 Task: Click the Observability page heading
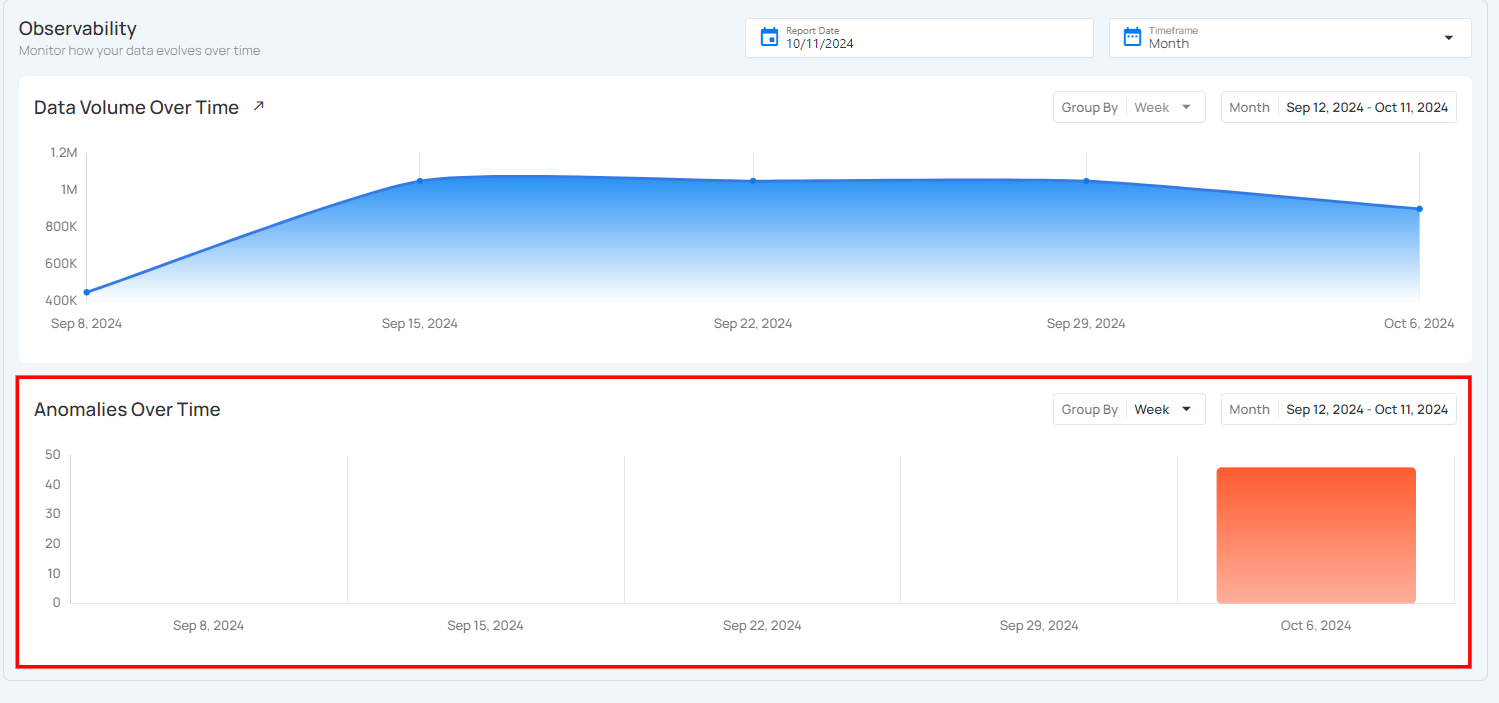tap(78, 28)
